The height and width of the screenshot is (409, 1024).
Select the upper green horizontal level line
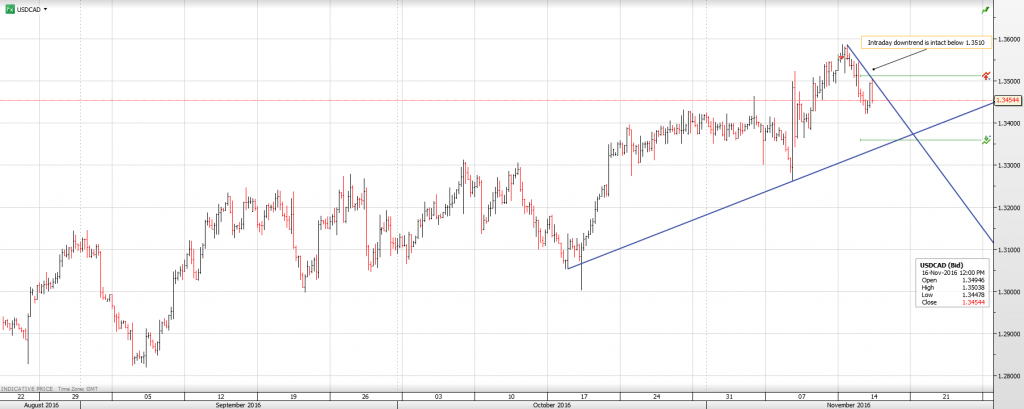point(930,76)
